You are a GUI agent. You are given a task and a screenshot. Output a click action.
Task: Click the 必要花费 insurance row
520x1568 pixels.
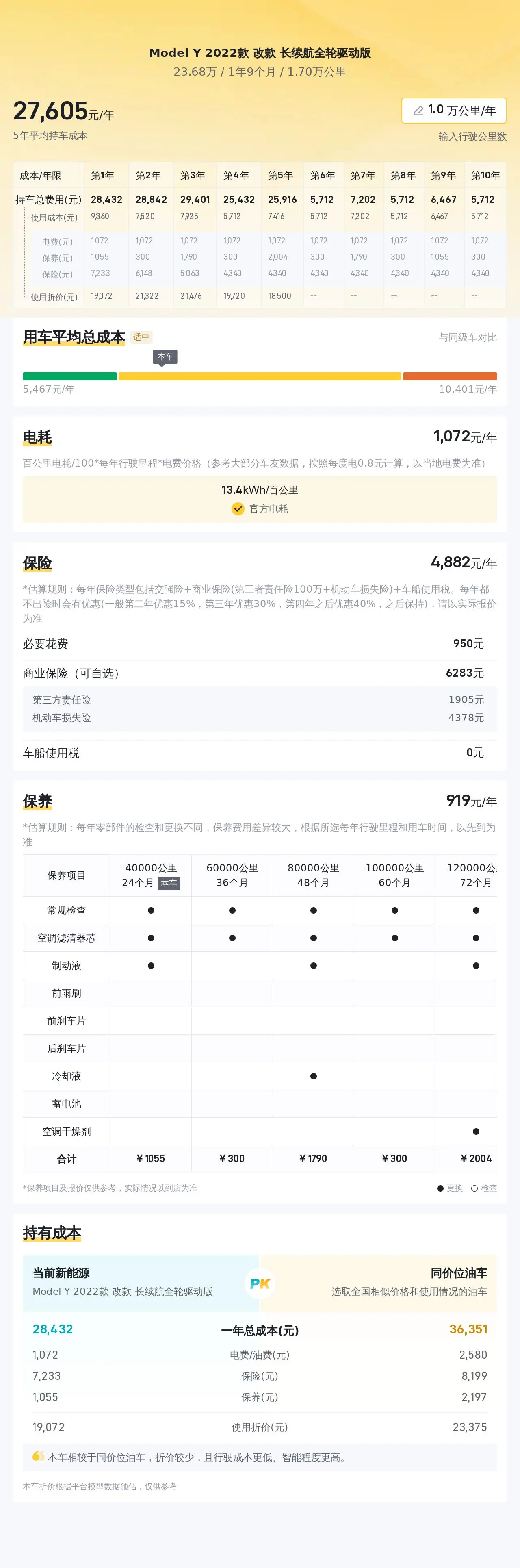tap(260, 644)
